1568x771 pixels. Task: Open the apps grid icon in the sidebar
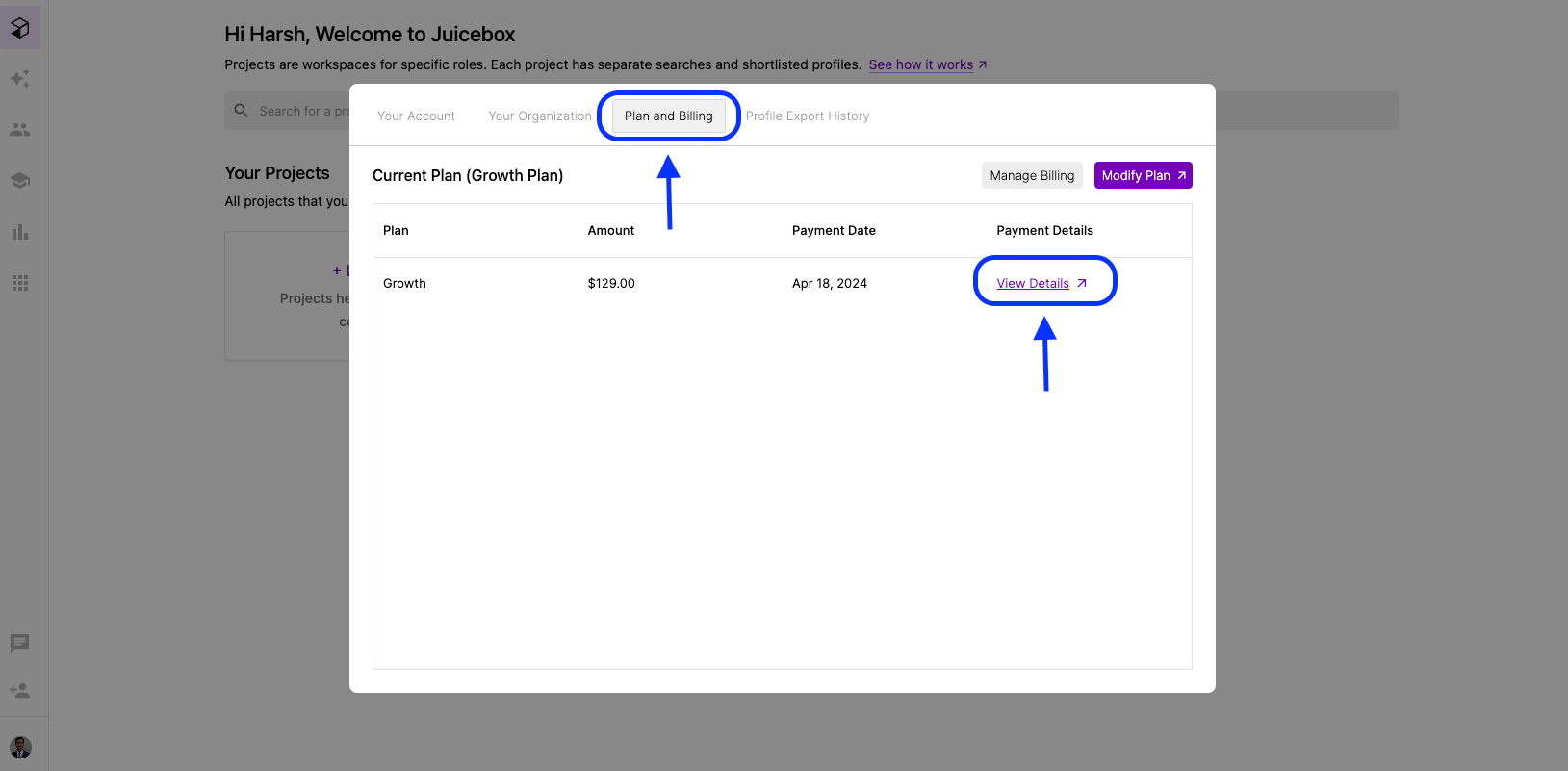tap(20, 283)
